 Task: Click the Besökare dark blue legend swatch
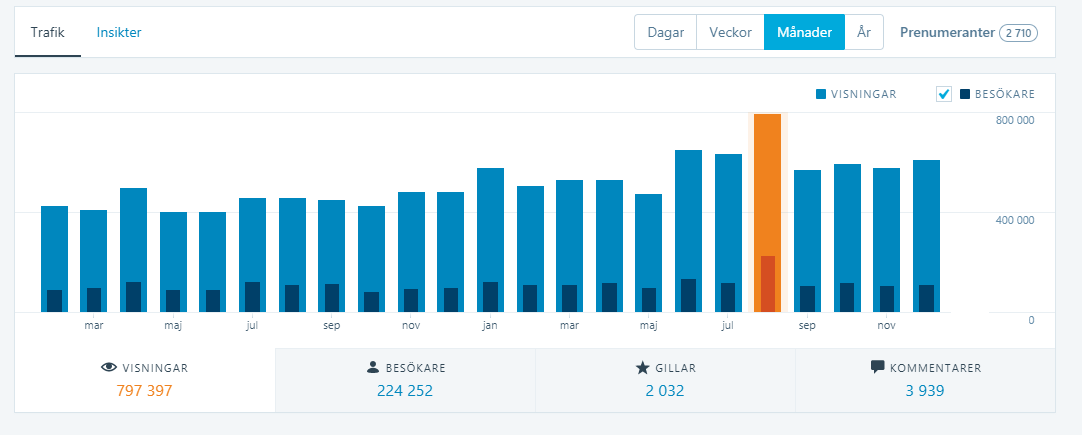pos(965,94)
